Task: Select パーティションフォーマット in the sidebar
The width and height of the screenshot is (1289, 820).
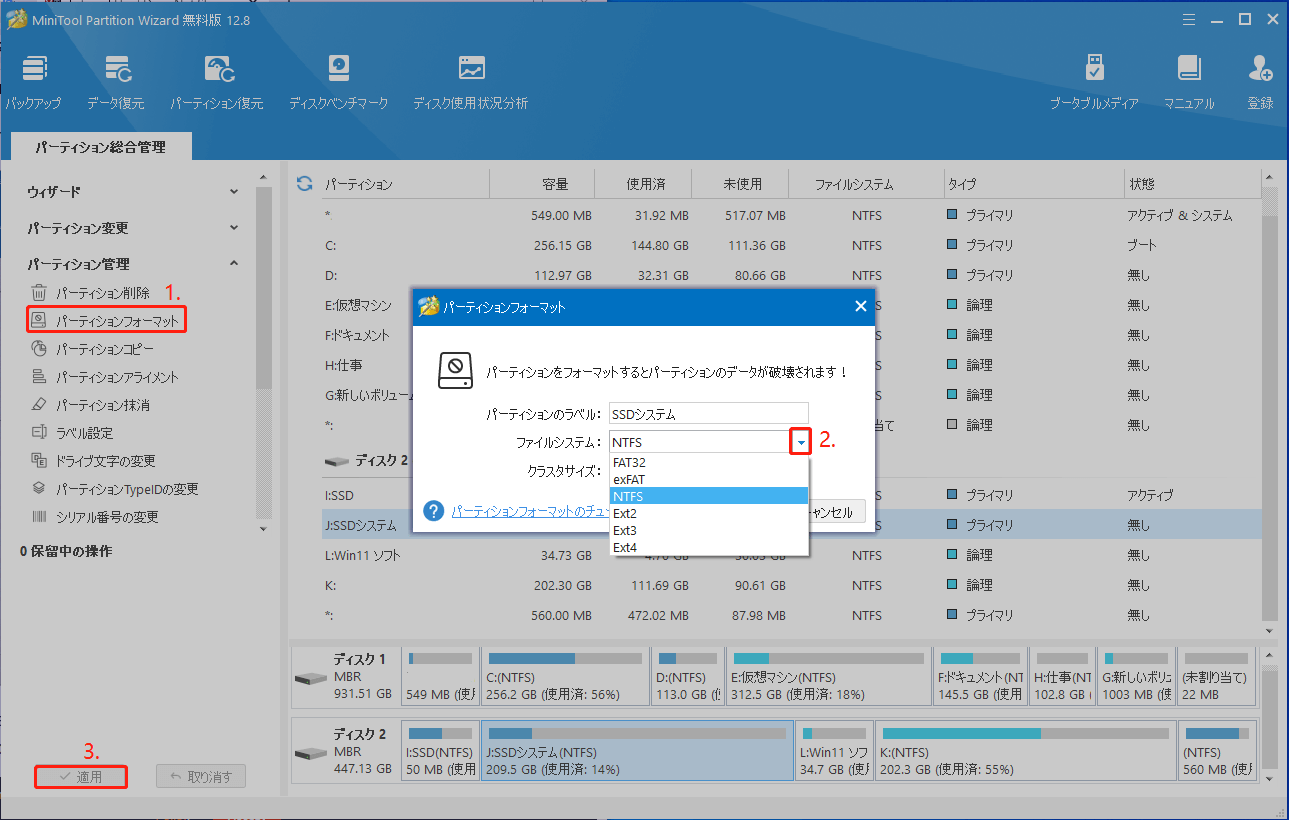Action: (x=106, y=321)
